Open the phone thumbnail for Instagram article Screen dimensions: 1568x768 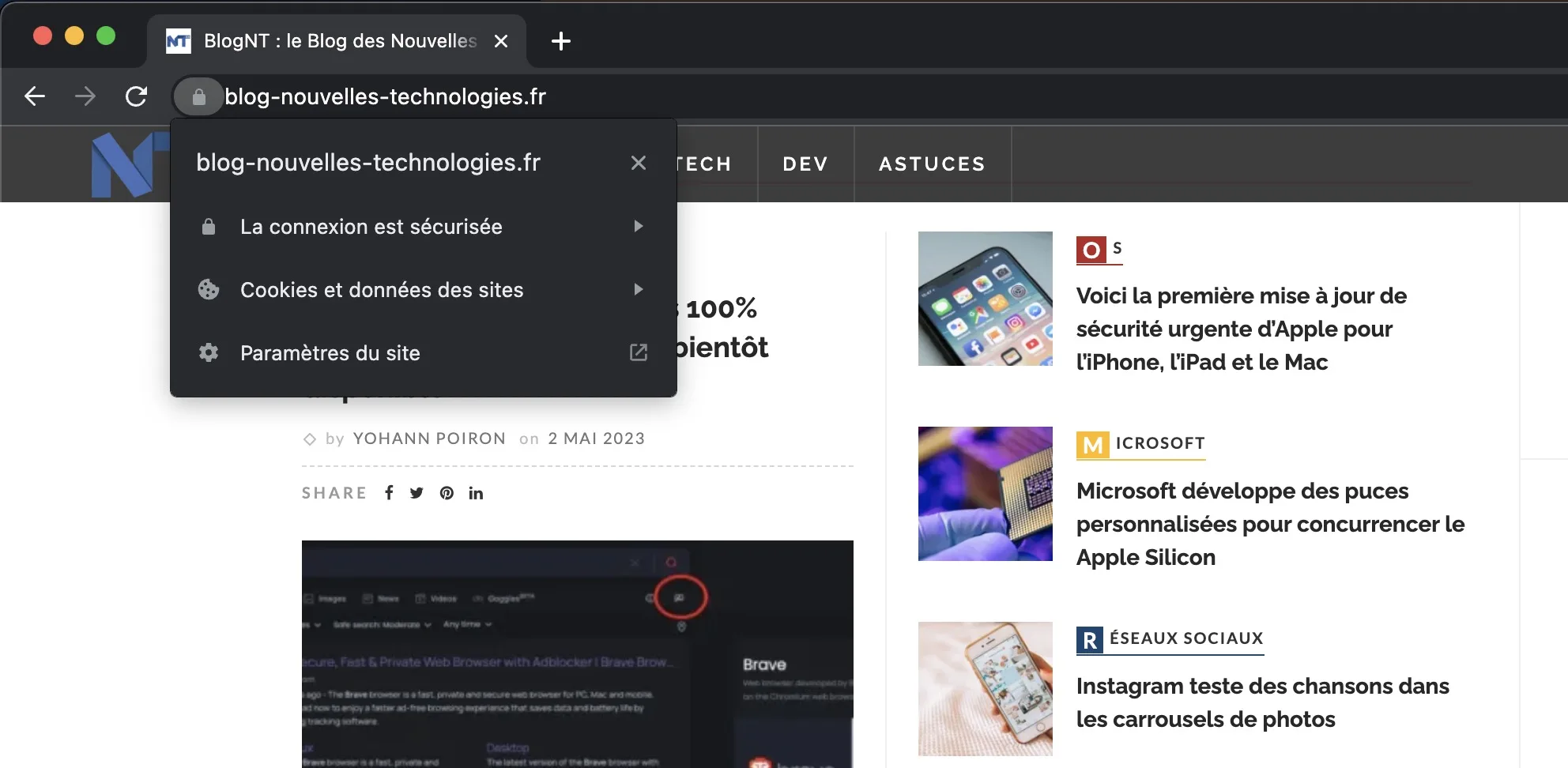[x=986, y=689]
